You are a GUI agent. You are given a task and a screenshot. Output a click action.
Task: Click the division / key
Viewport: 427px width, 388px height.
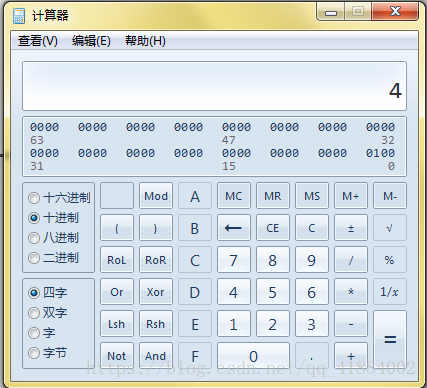point(351,260)
